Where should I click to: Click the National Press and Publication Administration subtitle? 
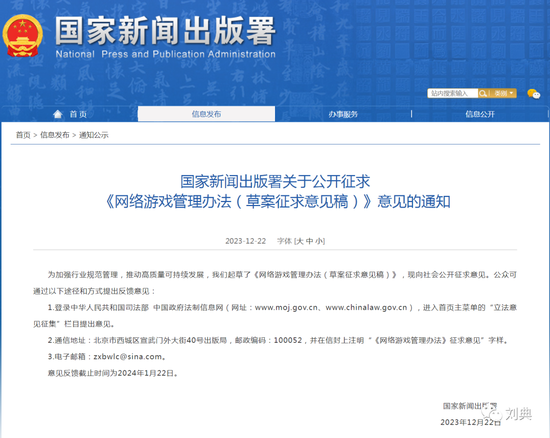(x=166, y=54)
